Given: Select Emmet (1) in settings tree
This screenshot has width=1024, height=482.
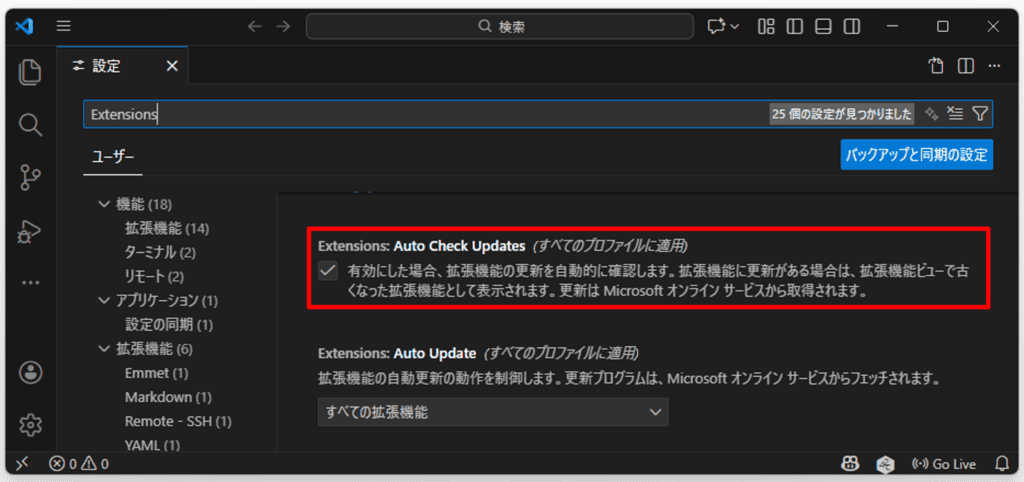Looking at the screenshot, I should [157, 373].
